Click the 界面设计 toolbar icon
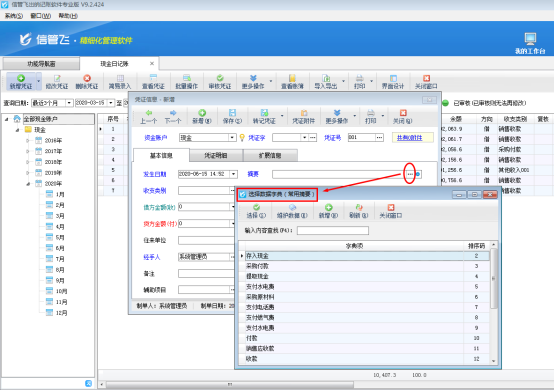Screen dimensions: 554x390 pos(393,82)
